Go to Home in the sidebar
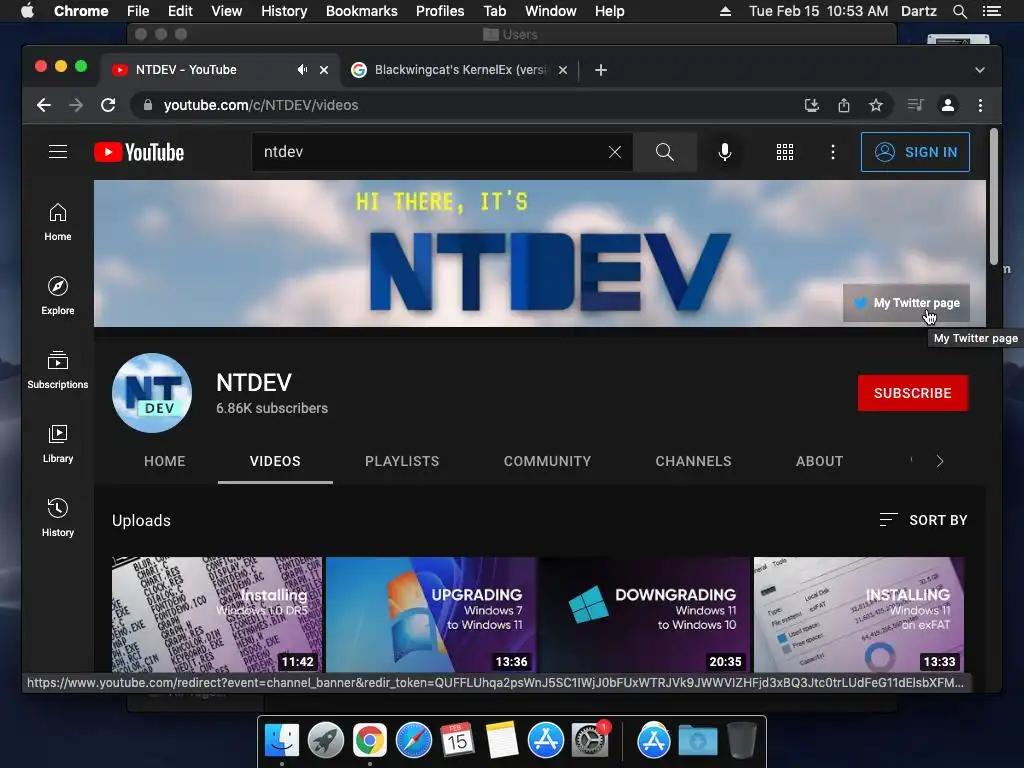Screen dimensions: 1024x768 57,222
